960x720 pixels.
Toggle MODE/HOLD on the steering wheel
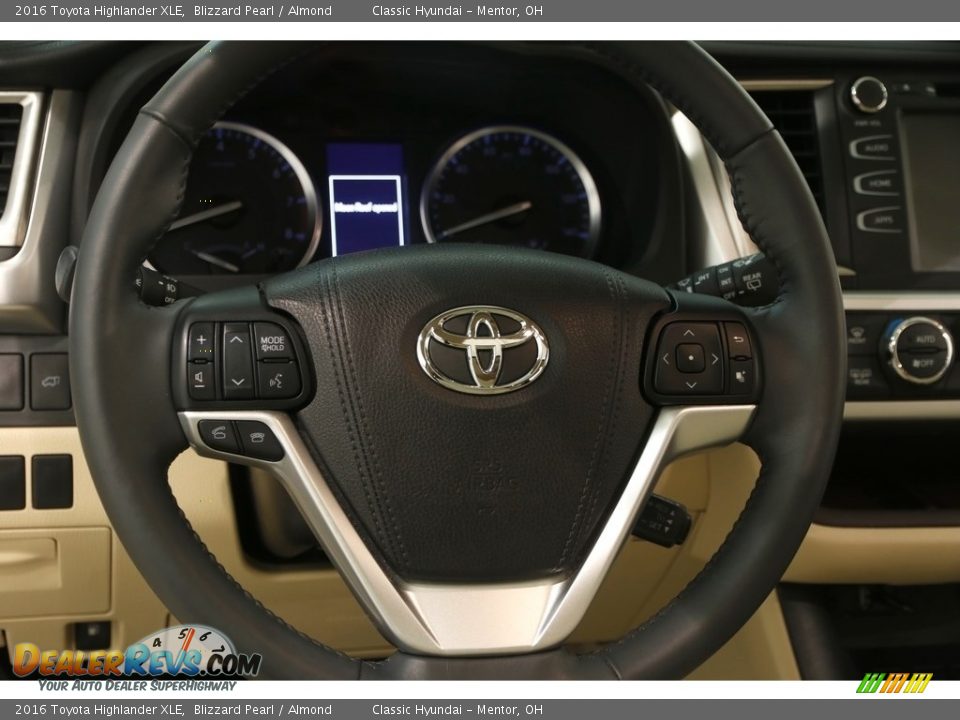pyautogui.click(x=272, y=343)
